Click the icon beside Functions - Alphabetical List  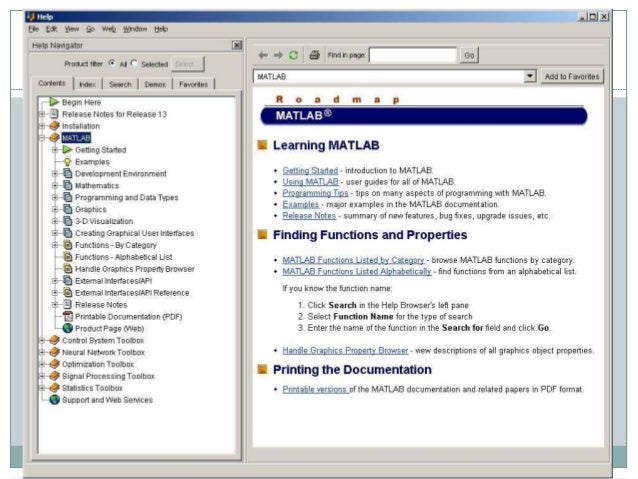coord(68,257)
